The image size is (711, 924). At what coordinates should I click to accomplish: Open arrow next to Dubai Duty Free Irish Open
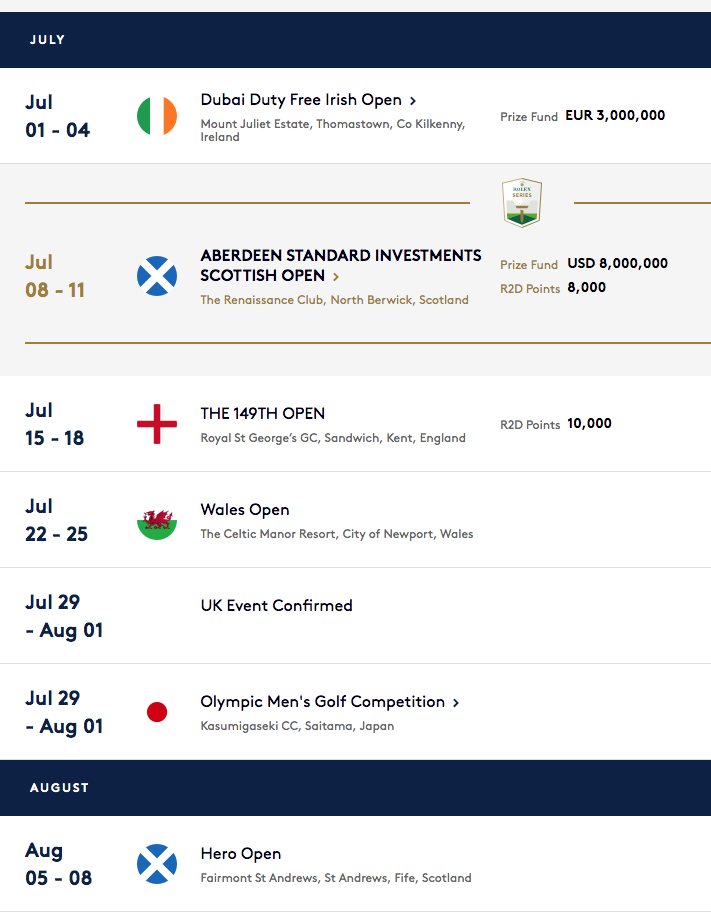point(413,101)
